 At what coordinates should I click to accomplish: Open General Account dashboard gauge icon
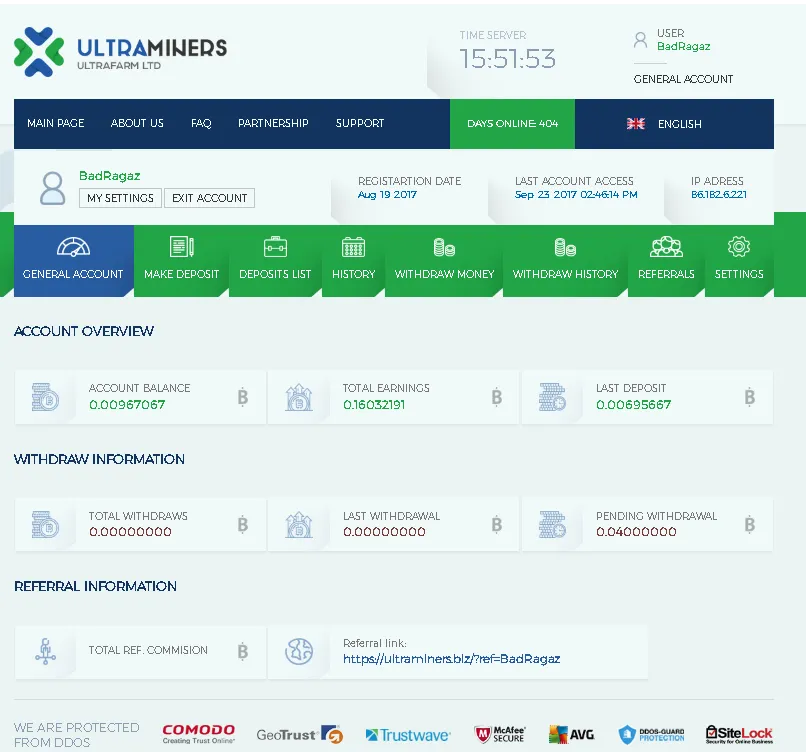73,247
